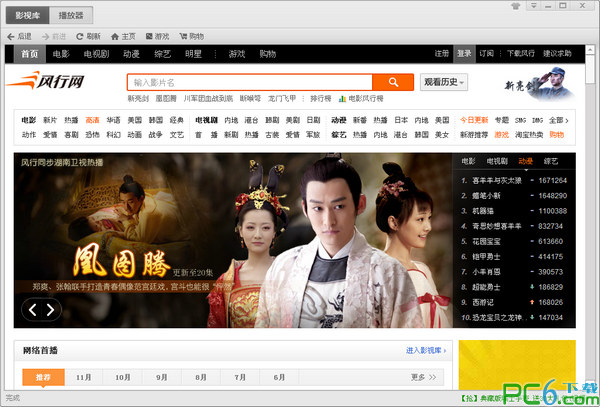Click the 下载风行 link
600x407 pixels.
click(x=521, y=54)
